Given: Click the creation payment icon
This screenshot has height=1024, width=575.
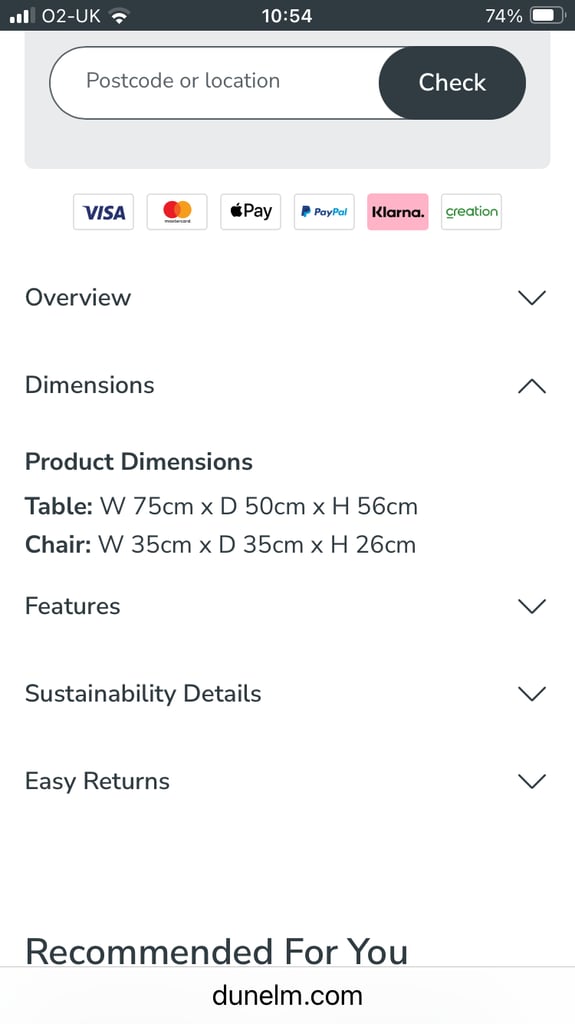Looking at the screenshot, I should (471, 212).
